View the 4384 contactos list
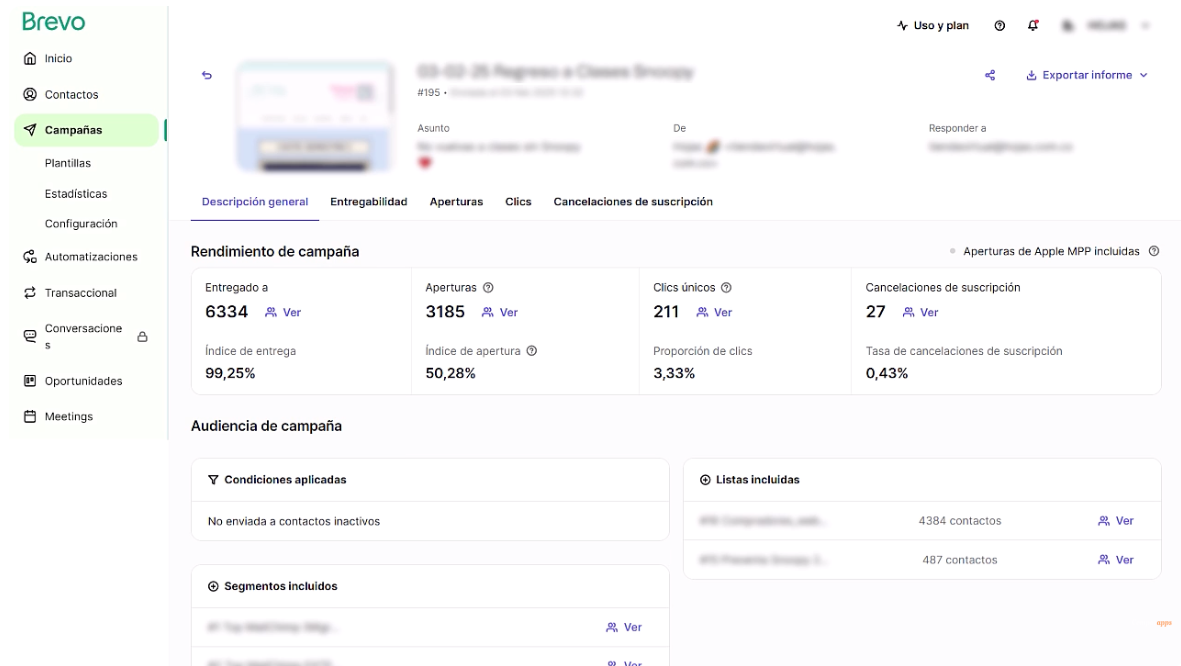Screen dimensions: 1181x666 [1115, 521]
